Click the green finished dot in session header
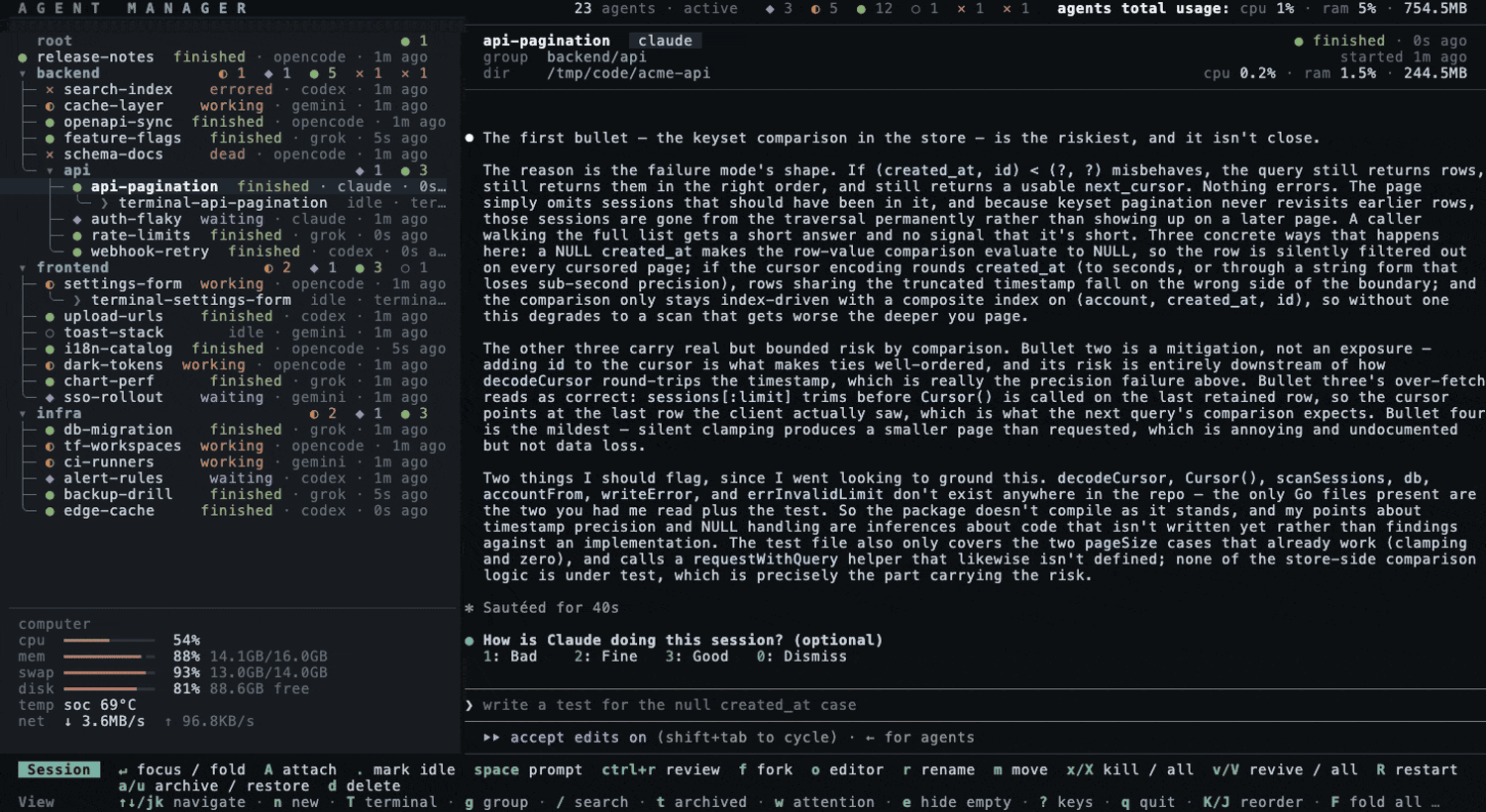 (1299, 42)
